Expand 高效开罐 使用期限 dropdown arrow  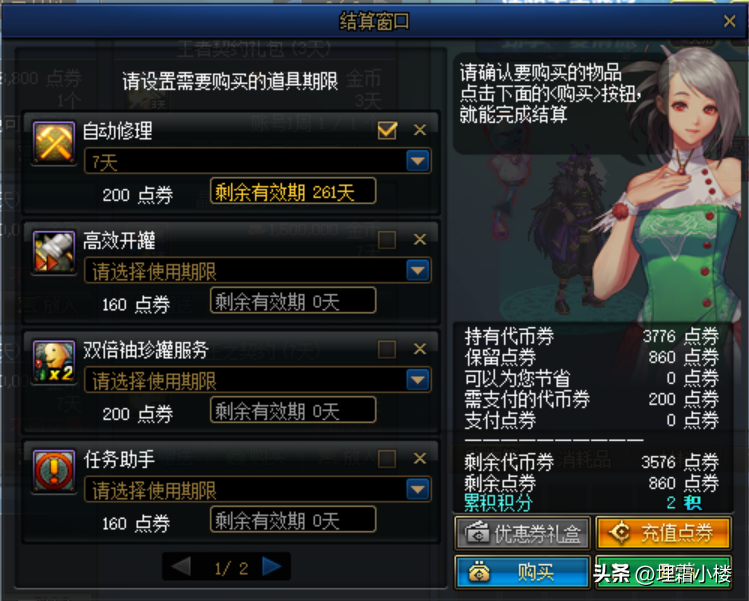point(418,270)
